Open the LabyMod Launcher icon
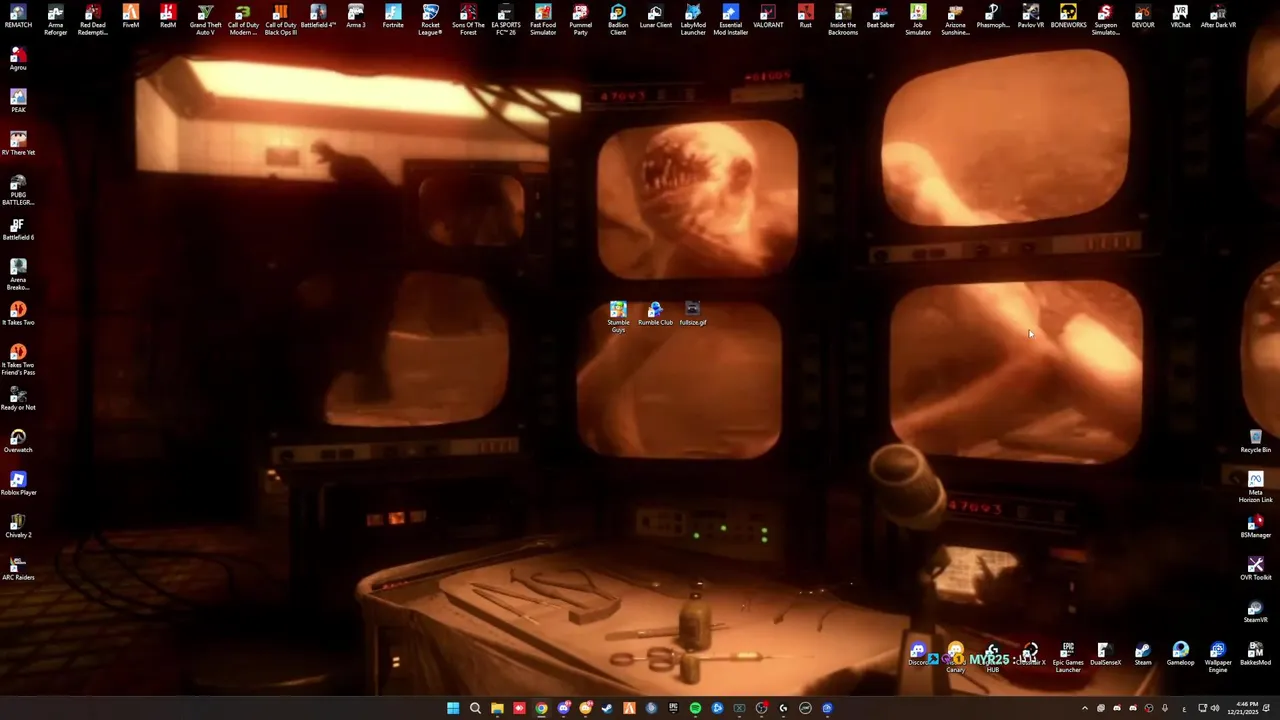Viewport: 1280px width, 720px height. click(x=693, y=19)
